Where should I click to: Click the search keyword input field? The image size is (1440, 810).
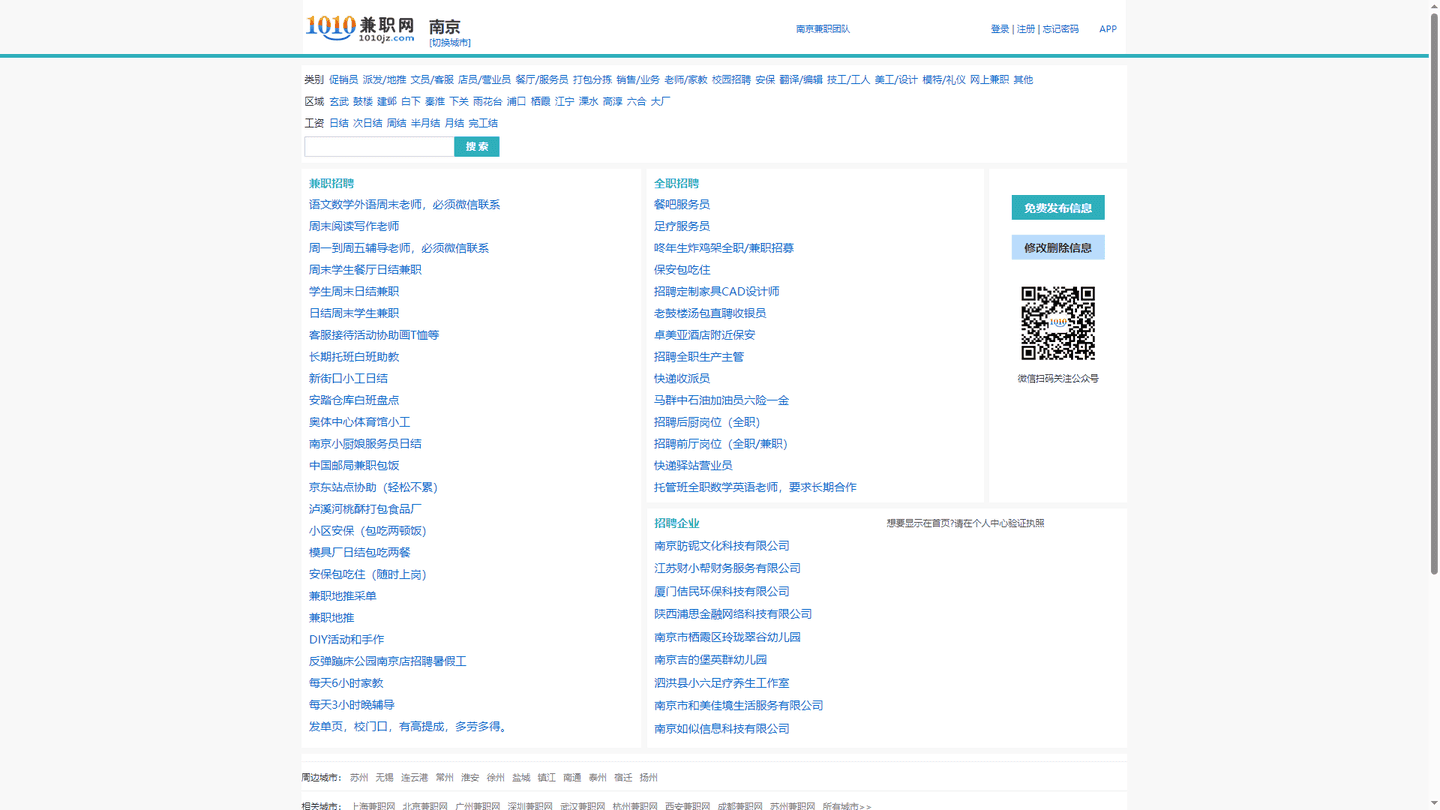pos(379,146)
